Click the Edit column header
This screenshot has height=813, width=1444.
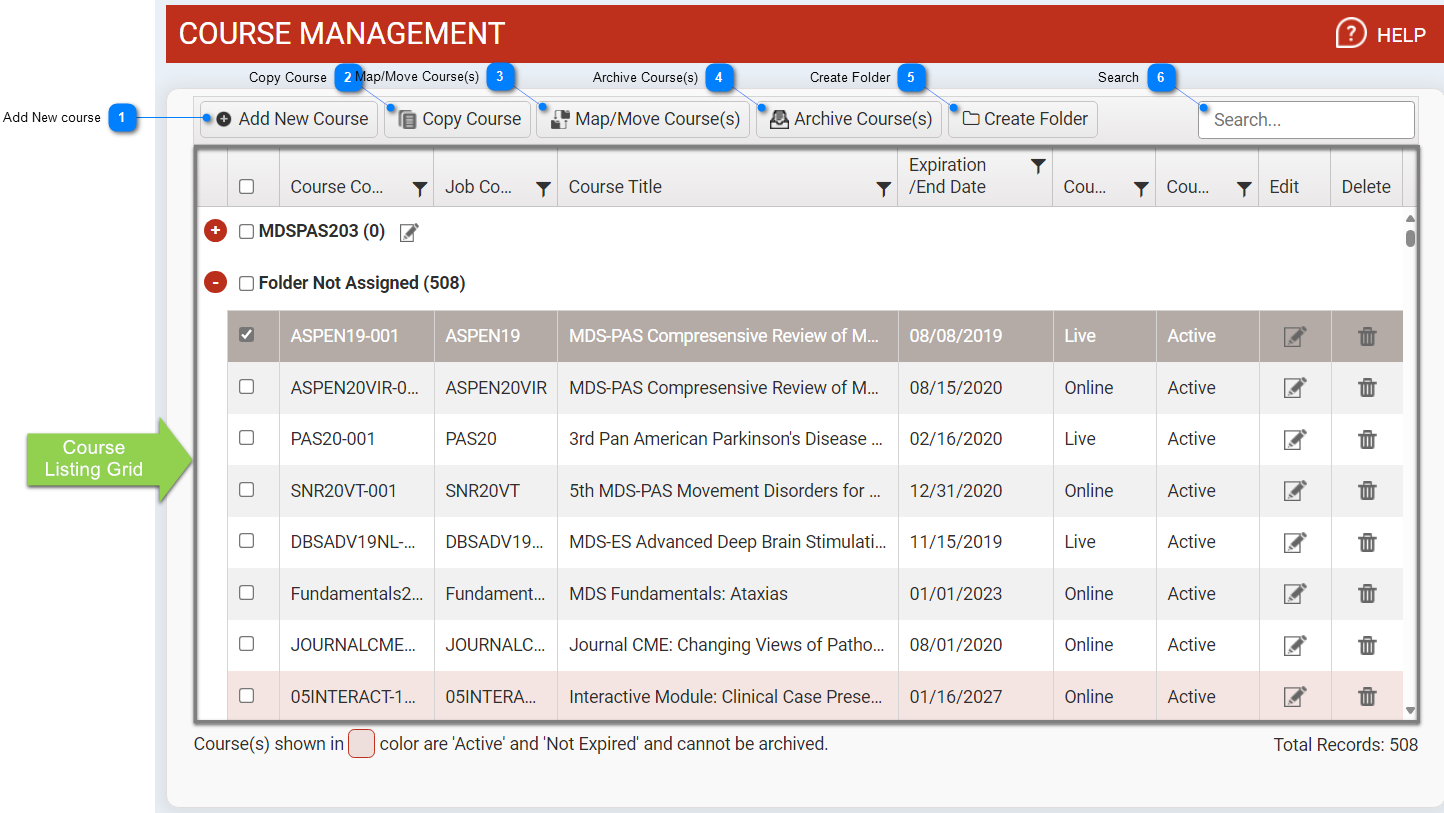pyautogui.click(x=1284, y=187)
